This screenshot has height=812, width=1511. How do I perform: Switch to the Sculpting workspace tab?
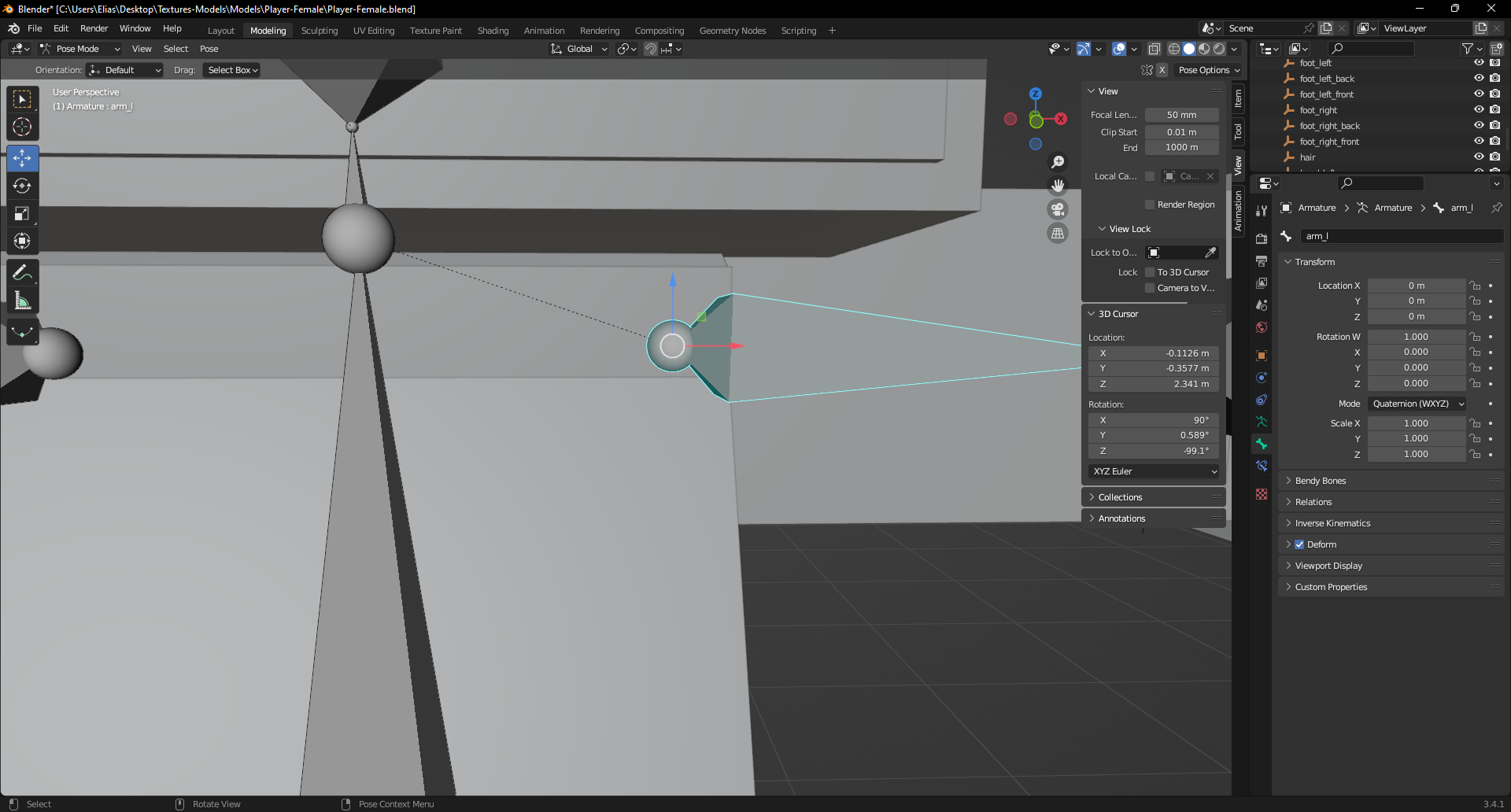(x=320, y=31)
